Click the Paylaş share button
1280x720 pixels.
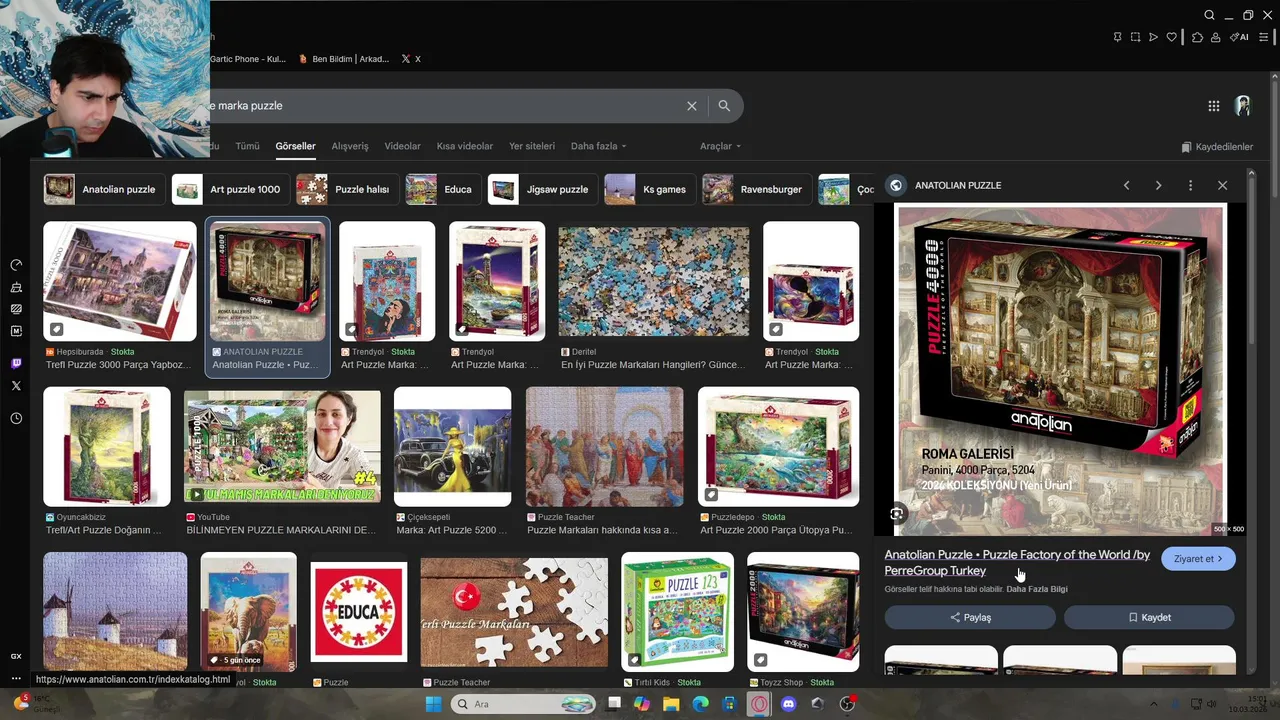[970, 617]
